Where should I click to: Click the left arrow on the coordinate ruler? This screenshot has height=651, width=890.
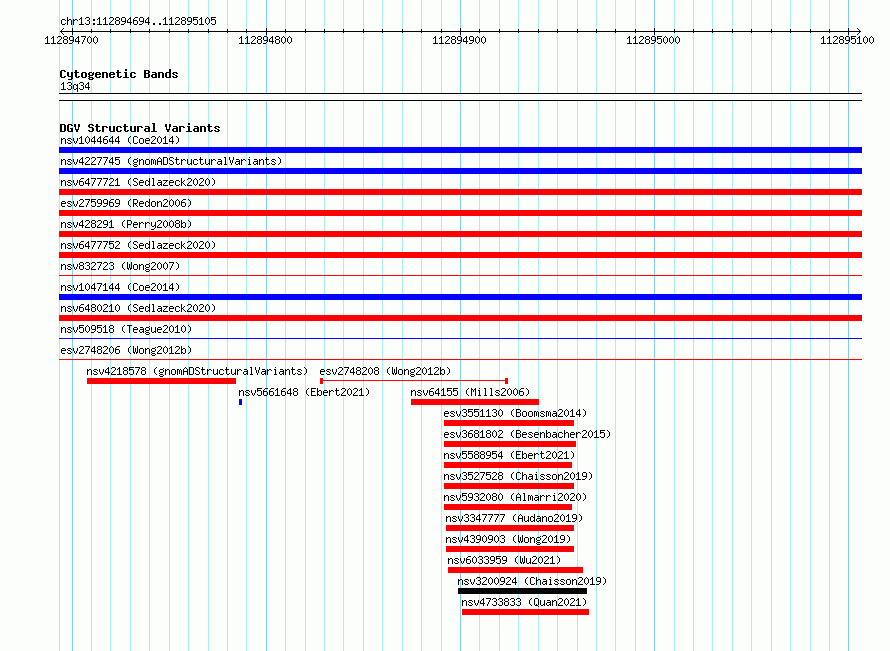62,31
